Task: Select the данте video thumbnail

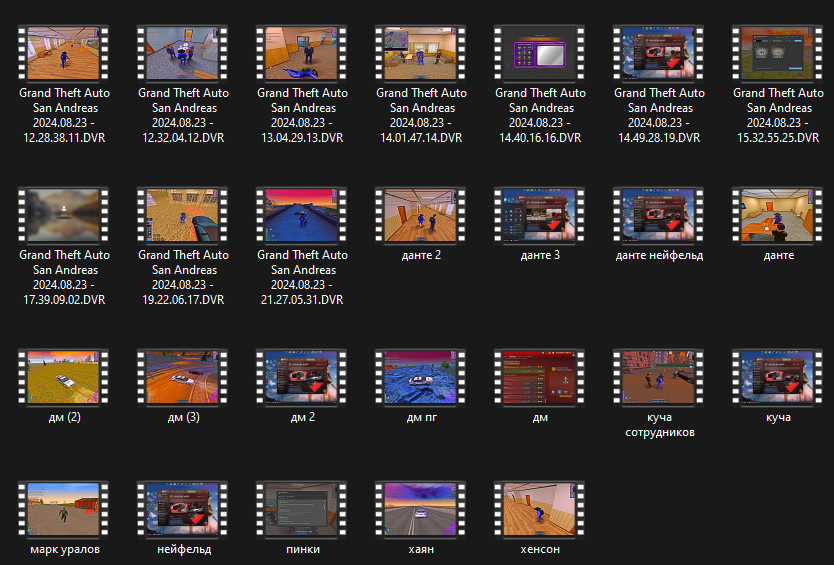Action: (778, 215)
